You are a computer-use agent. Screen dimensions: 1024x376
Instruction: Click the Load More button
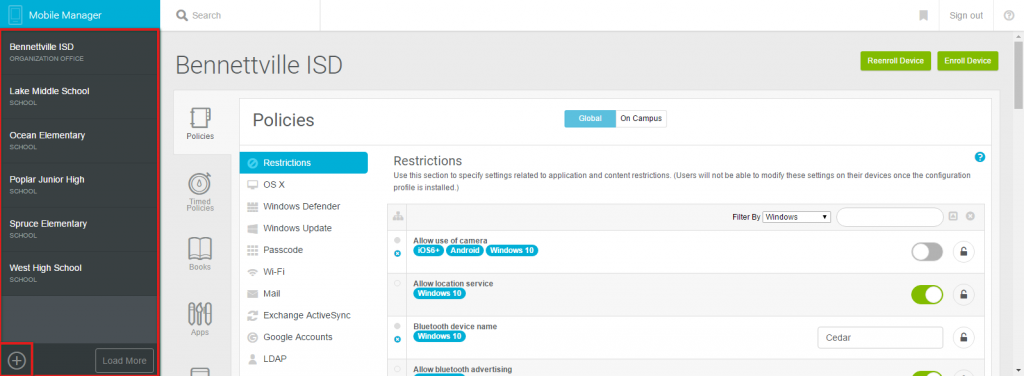(x=124, y=360)
